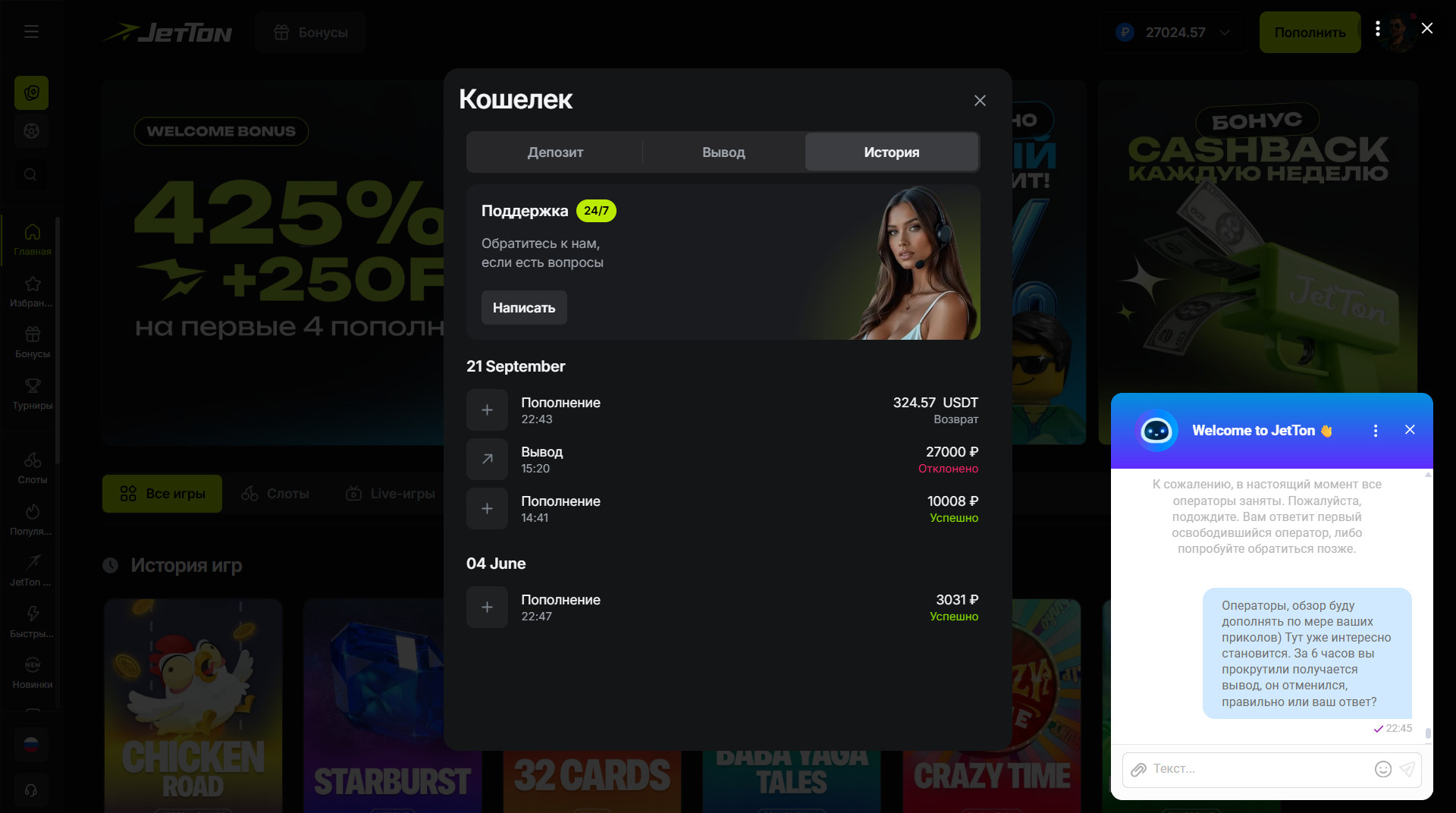Click plus icon of 22:43 Пополнение
The image size is (1456, 813).
(x=487, y=410)
